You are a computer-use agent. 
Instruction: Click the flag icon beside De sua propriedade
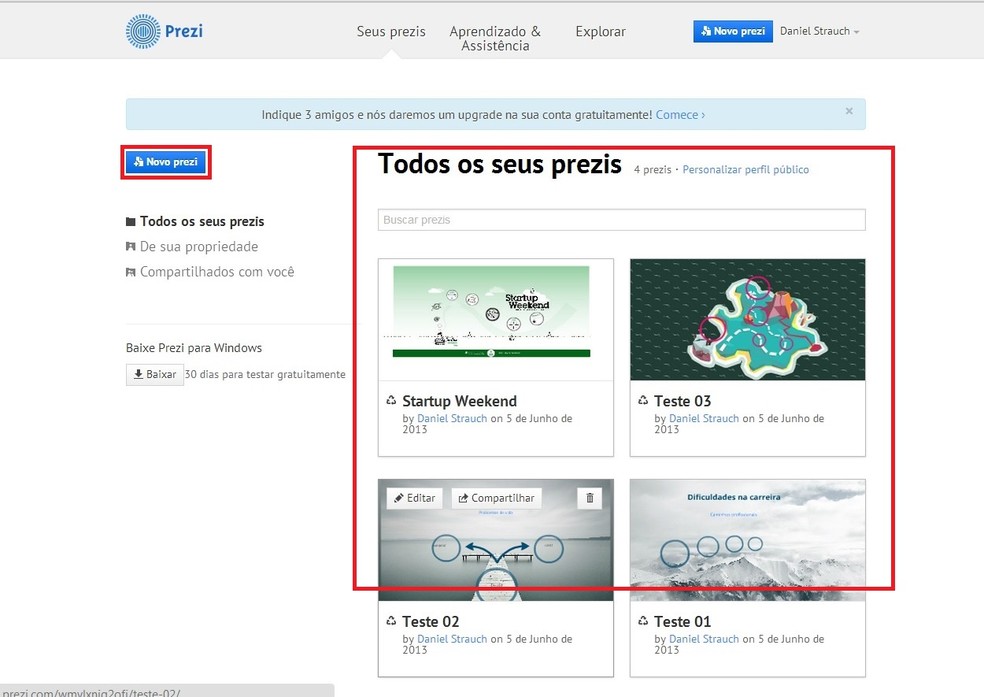pos(131,246)
